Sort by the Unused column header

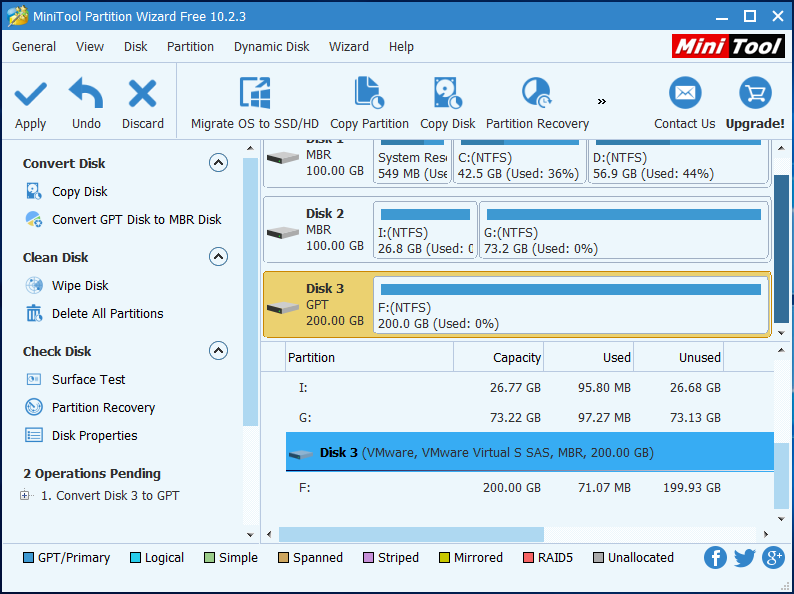click(679, 358)
